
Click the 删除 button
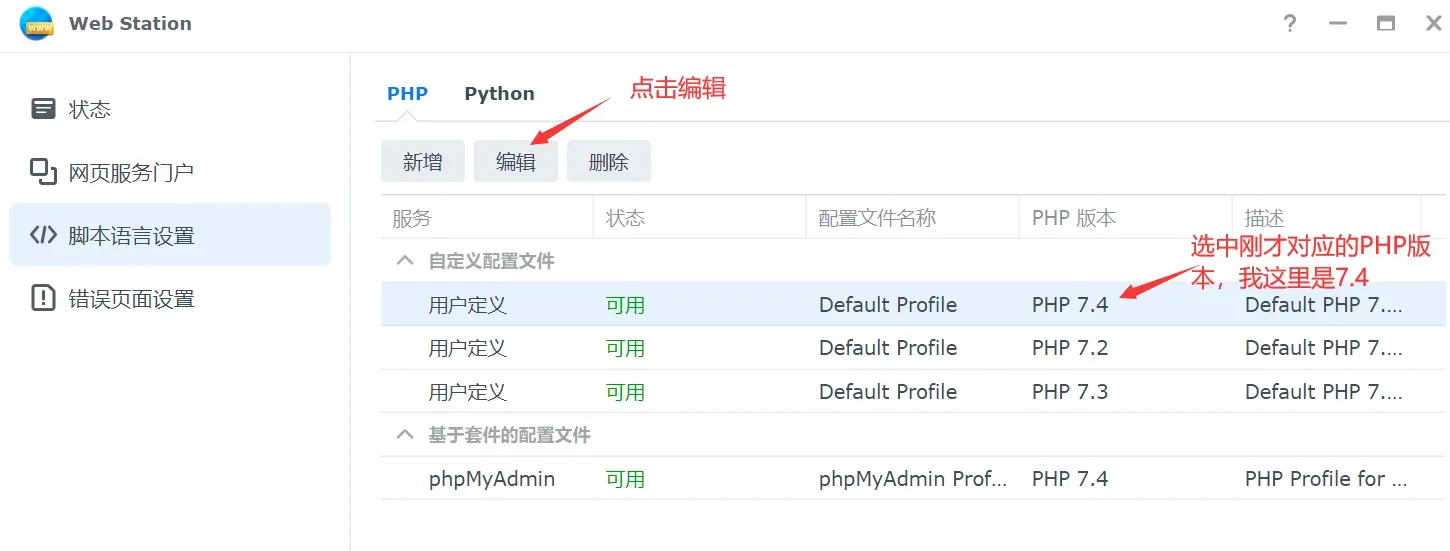pos(609,161)
